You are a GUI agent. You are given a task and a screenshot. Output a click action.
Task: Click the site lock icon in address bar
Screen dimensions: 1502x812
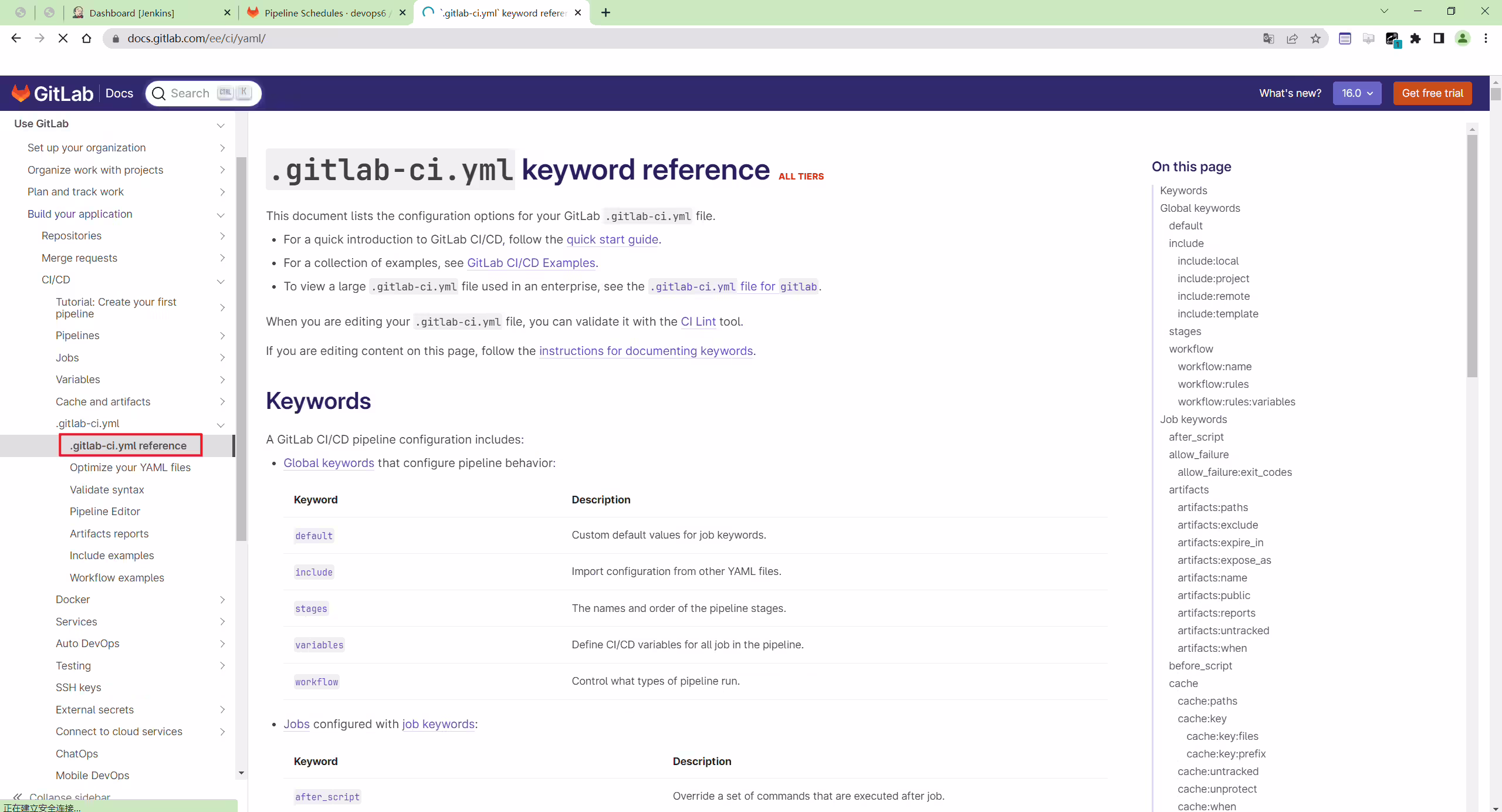point(116,38)
